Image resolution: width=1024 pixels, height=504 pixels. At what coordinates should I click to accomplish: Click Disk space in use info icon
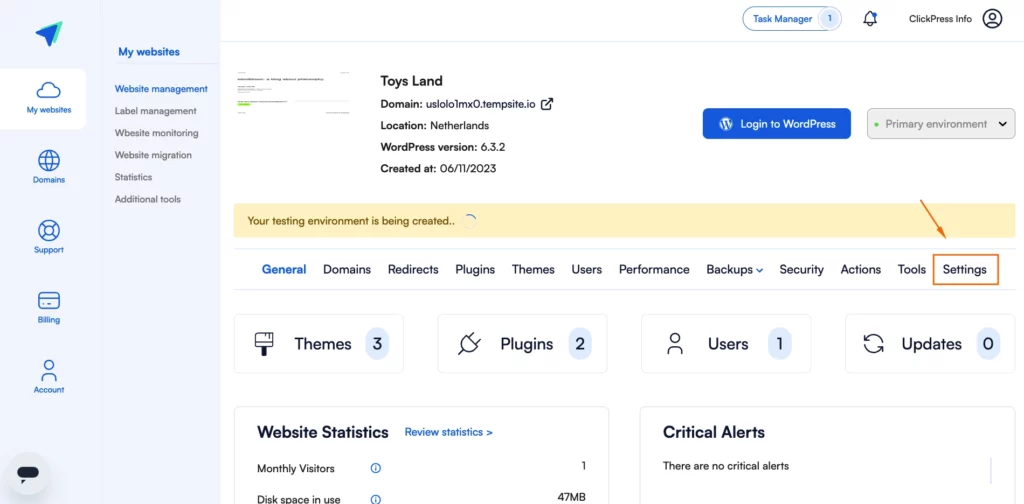[x=376, y=499]
